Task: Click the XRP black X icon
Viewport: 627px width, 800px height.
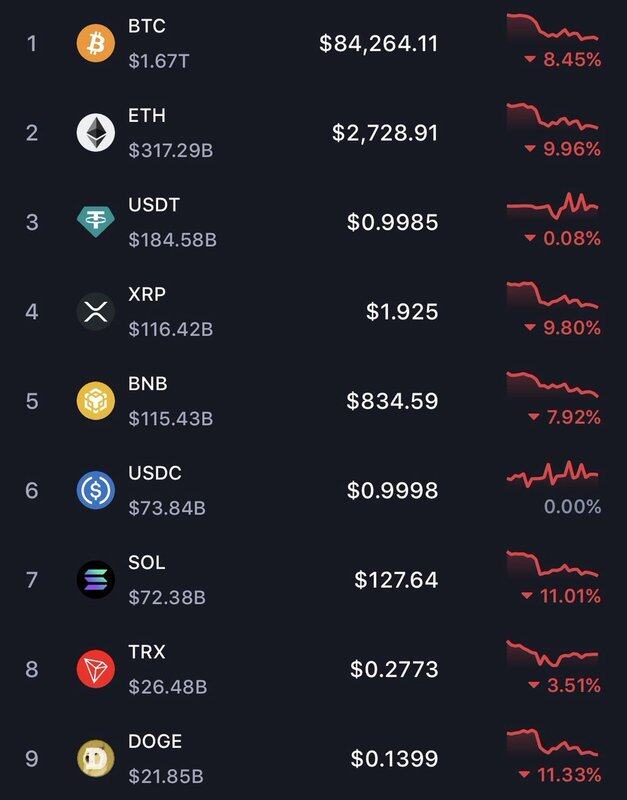Action: pos(96,311)
